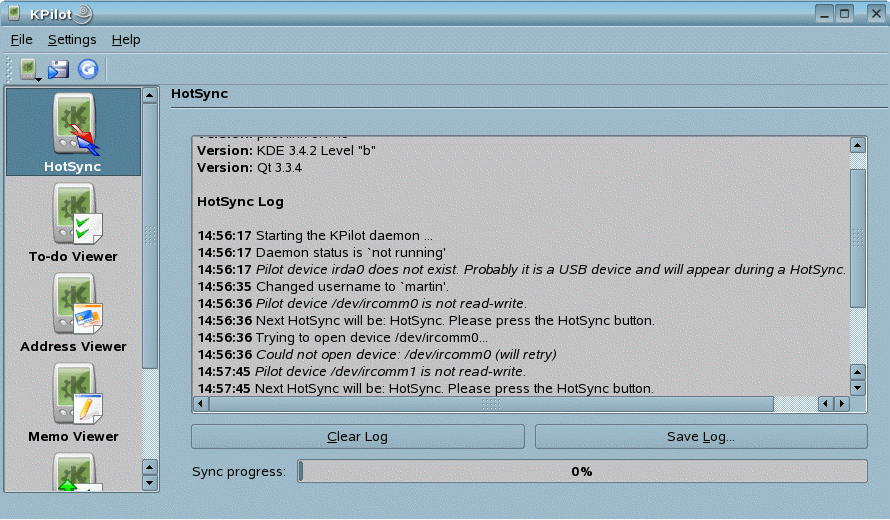Click the blue circular arrow toolbar icon
890x520 pixels.
(88, 69)
